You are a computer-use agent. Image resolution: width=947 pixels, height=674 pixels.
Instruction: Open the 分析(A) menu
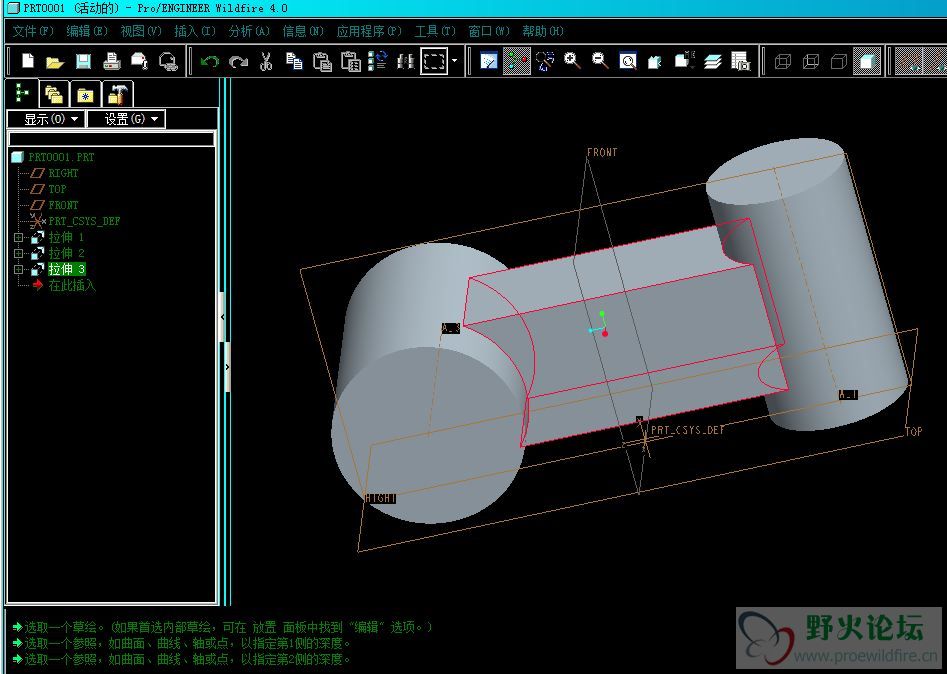(249, 31)
